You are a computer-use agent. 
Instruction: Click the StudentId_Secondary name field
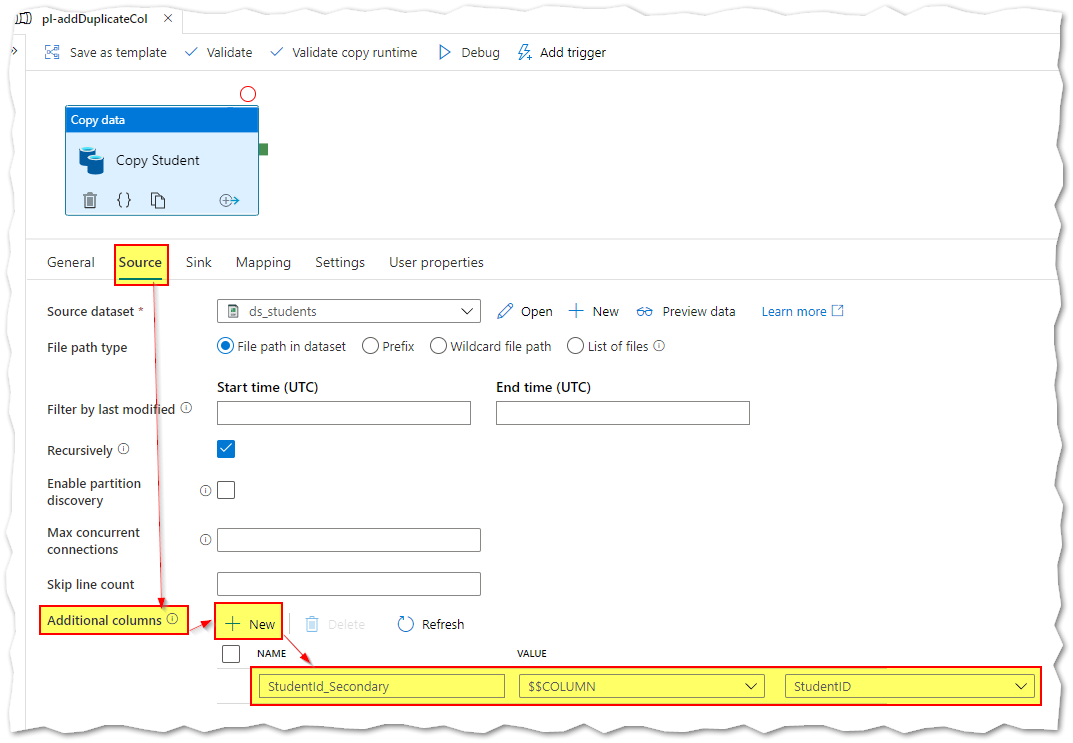click(x=382, y=686)
